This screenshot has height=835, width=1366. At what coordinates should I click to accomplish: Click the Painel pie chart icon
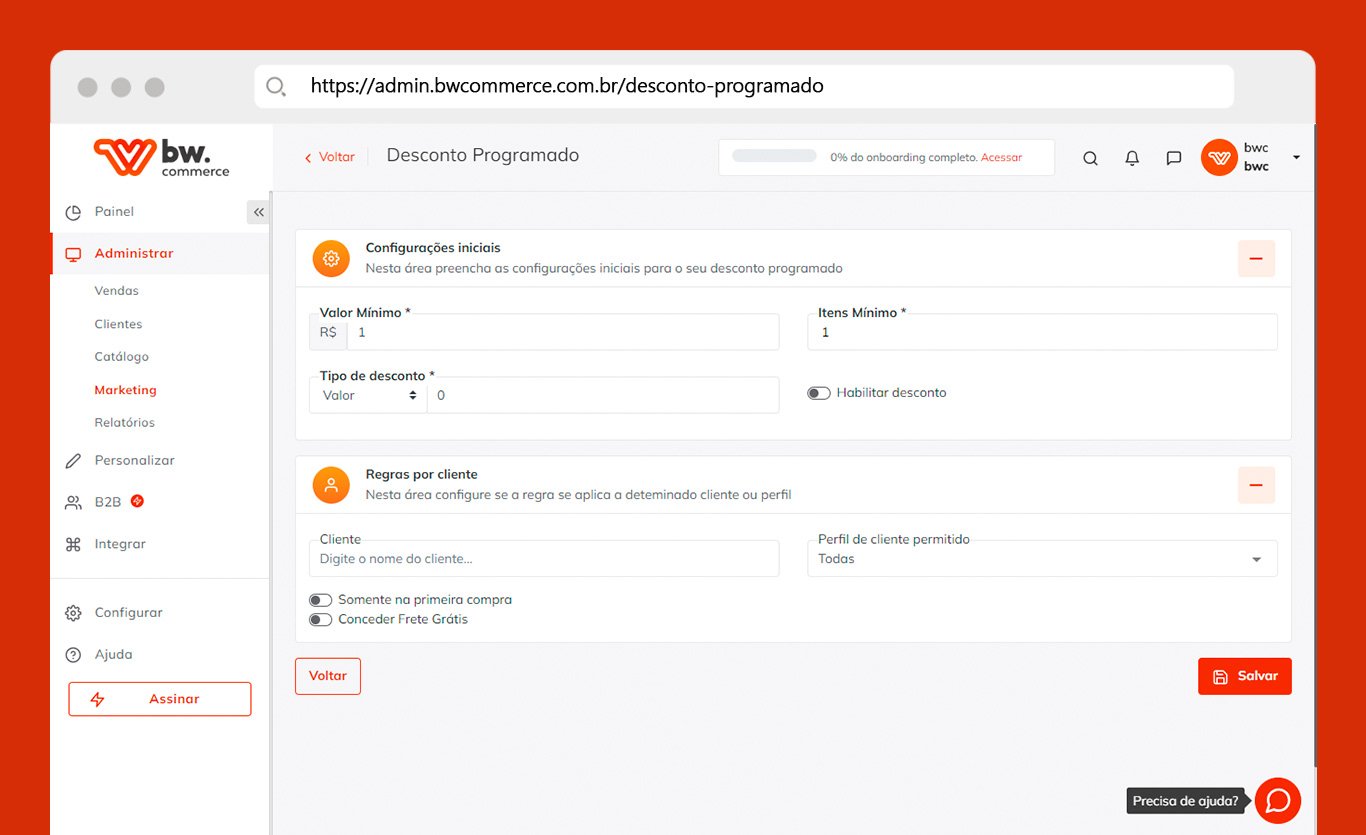pyautogui.click(x=73, y=212)
